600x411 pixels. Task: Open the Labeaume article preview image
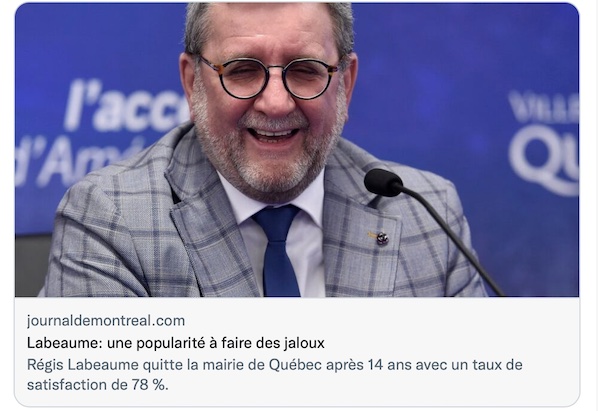[297, 150]
